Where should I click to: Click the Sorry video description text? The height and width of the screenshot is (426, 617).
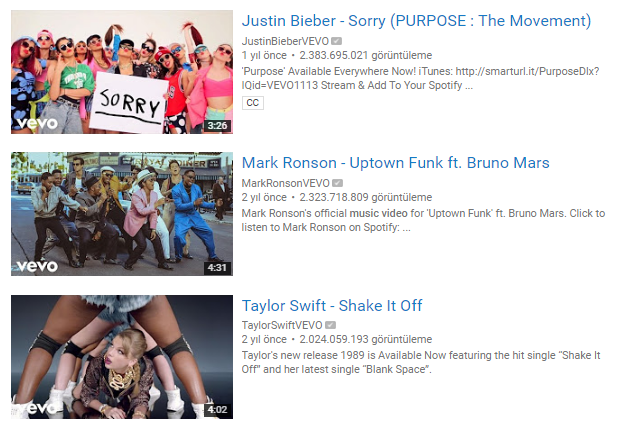click(x=420, y=78)
